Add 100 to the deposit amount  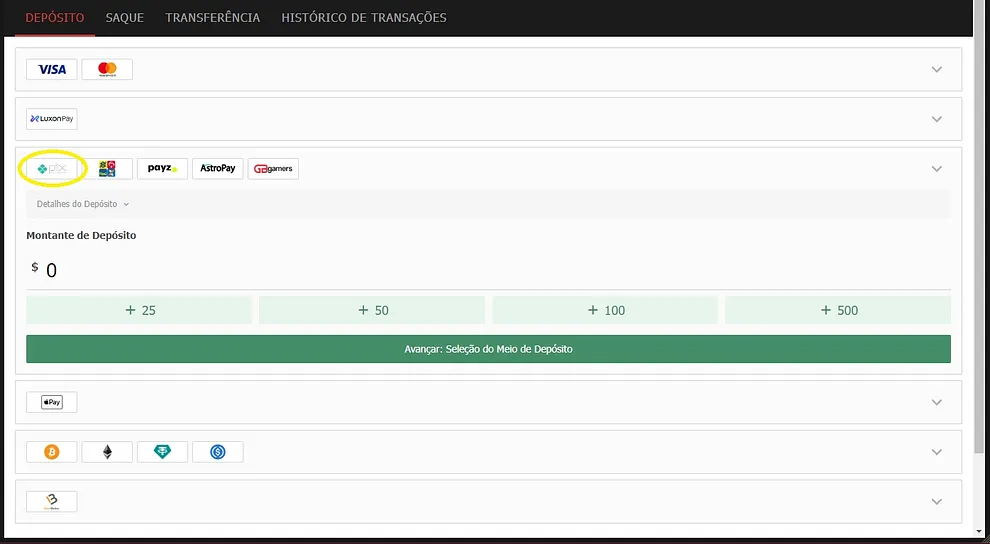[x=605, y=310]
